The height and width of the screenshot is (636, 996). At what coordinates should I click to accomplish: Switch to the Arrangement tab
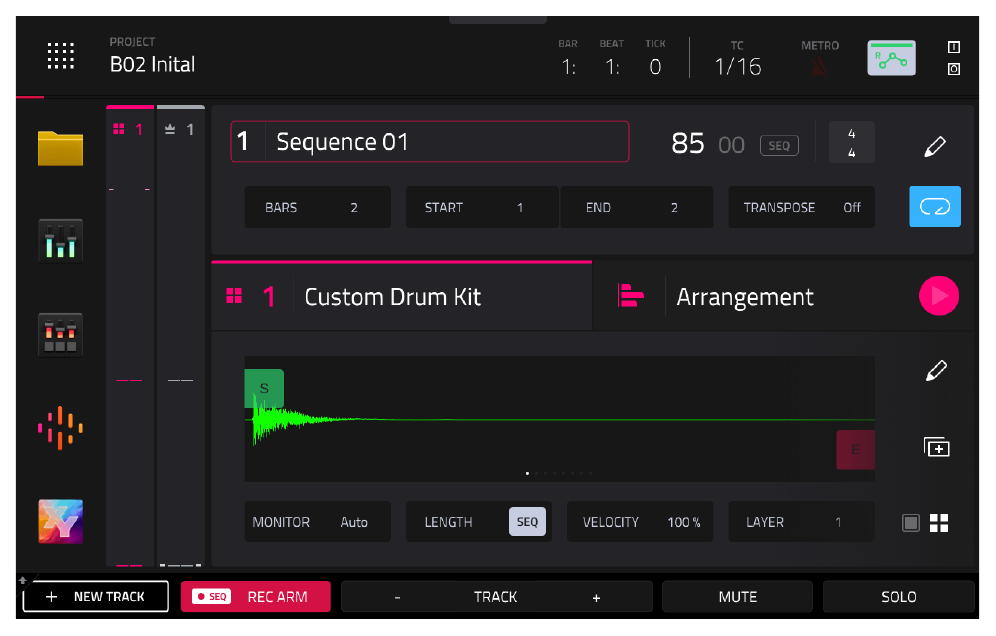point(744,297)
